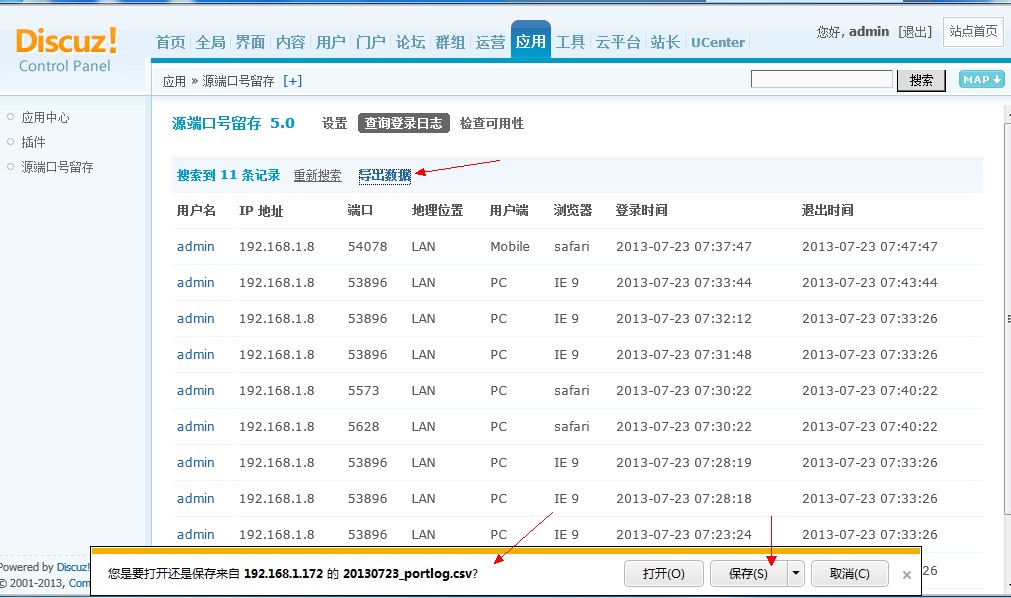This screenshot has height=598, width=1011.
Task: Open the 云平台 menu tab
Action: coord(618,43)
